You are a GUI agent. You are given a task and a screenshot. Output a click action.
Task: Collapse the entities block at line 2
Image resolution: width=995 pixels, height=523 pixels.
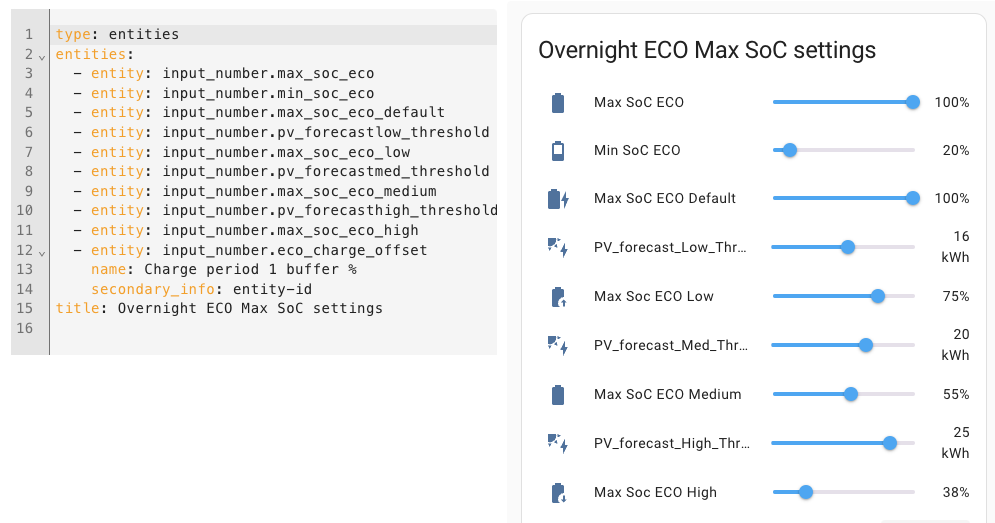pos(42,56)
